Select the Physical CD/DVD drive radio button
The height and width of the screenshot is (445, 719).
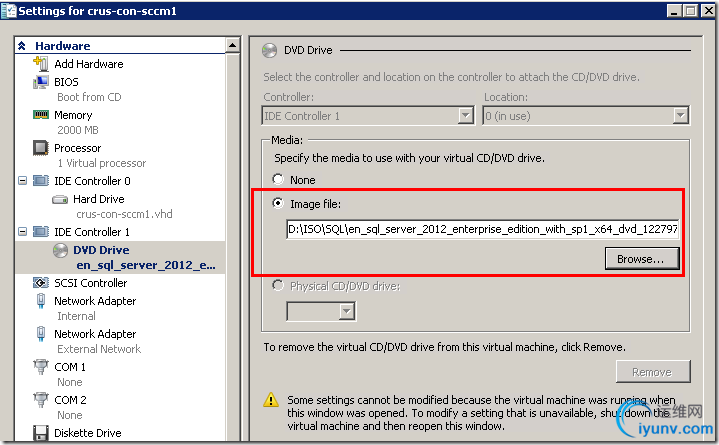tap(278, 285)
